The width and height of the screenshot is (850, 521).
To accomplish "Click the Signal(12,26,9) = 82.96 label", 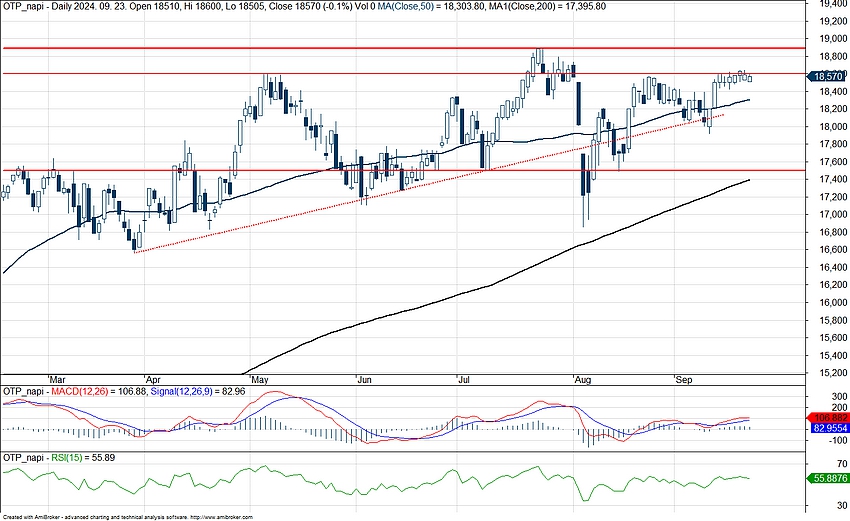I will (x=198, y=391).
